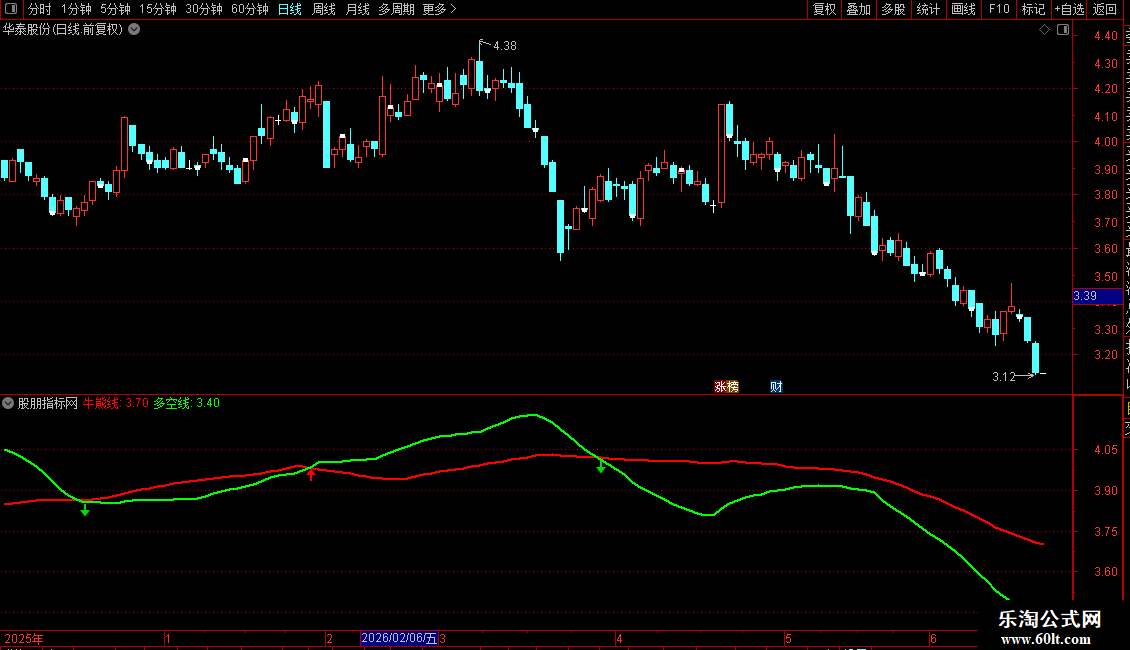Click the first green down-arrow signal near 3.90 level
This screenshot has width=1130, height=650.
pos(85,509)
